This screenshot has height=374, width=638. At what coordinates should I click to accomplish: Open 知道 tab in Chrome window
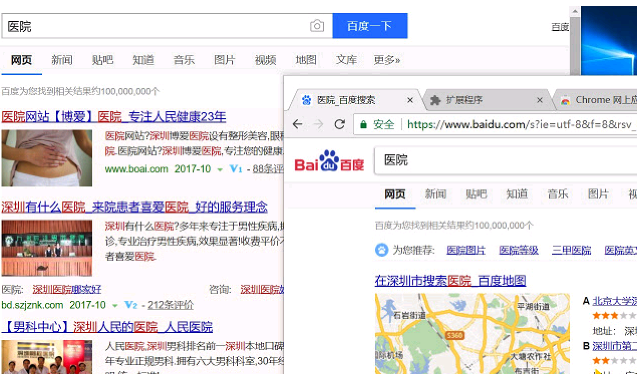coord(517,194)
